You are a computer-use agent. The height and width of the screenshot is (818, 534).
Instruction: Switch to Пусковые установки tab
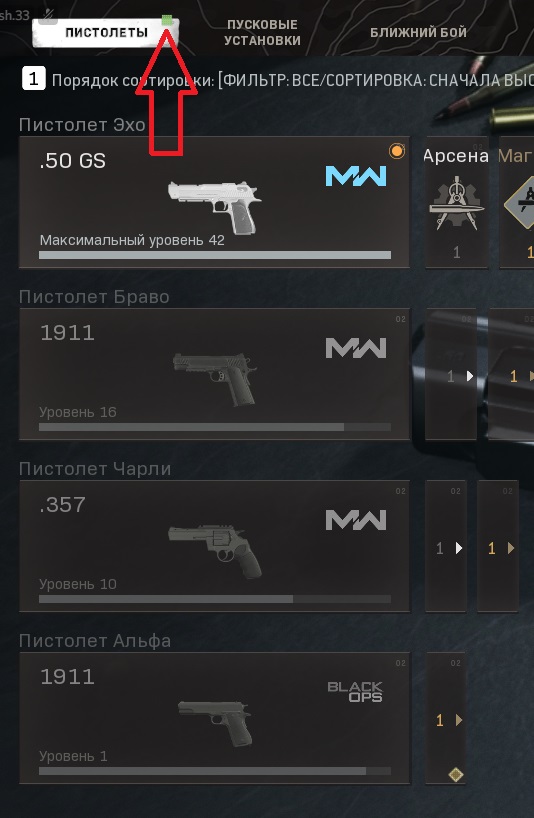coord(262,32)
